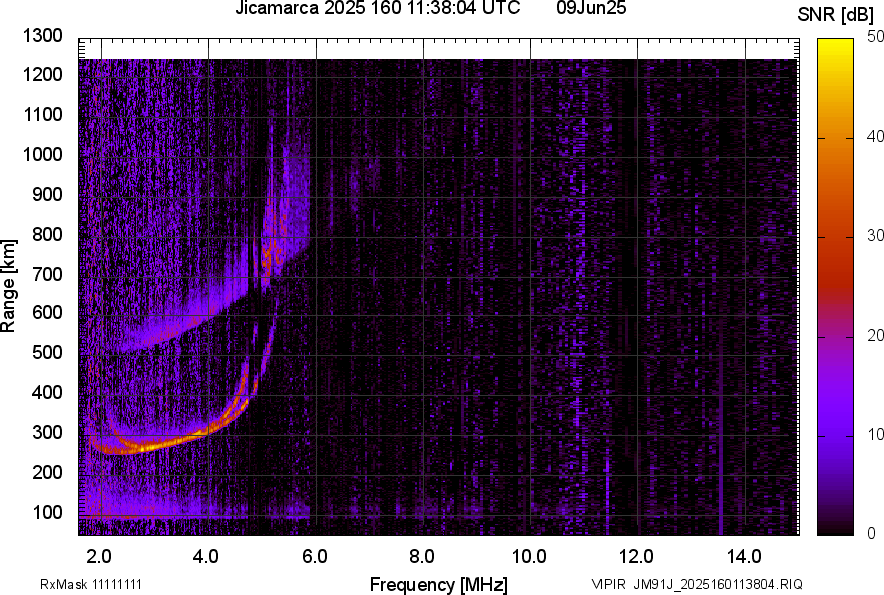Click frequency tick label '14.0'

(x=744, y=557)
